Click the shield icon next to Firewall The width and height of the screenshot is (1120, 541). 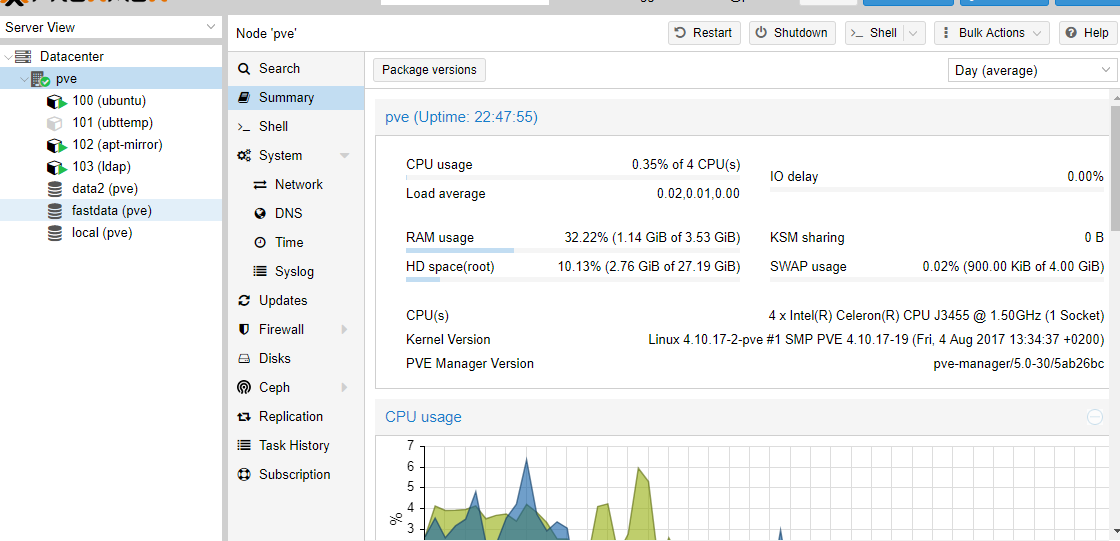tap(244, 329)
